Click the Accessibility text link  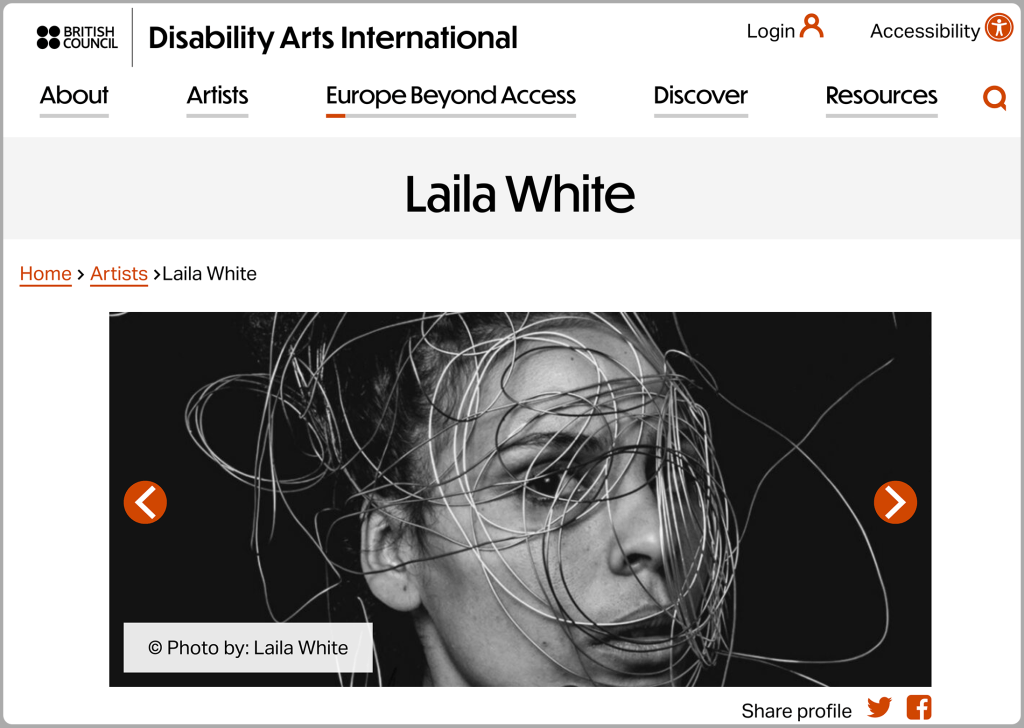(x=925, y=31)
